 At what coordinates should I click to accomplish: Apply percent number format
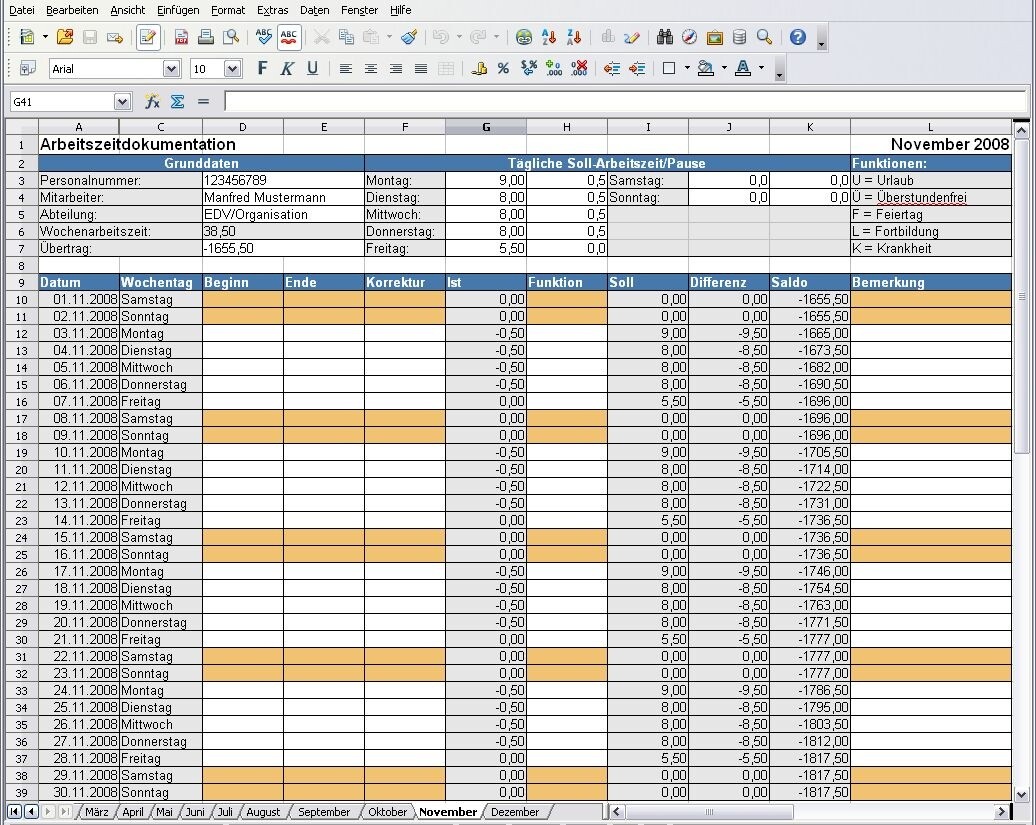[x=501, y=68]
